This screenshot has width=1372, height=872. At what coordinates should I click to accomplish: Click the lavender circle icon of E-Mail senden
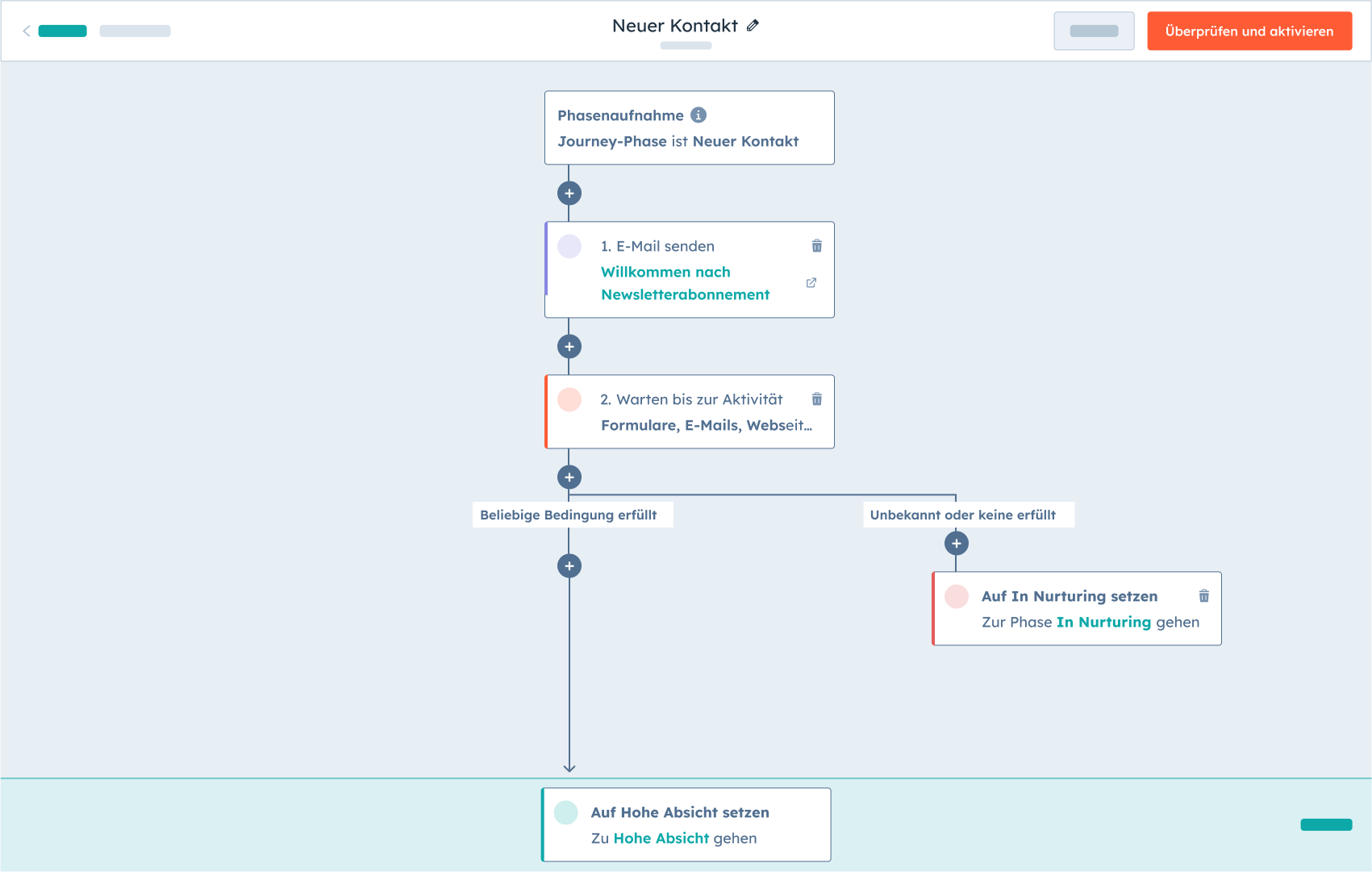(x=569, y=246)
